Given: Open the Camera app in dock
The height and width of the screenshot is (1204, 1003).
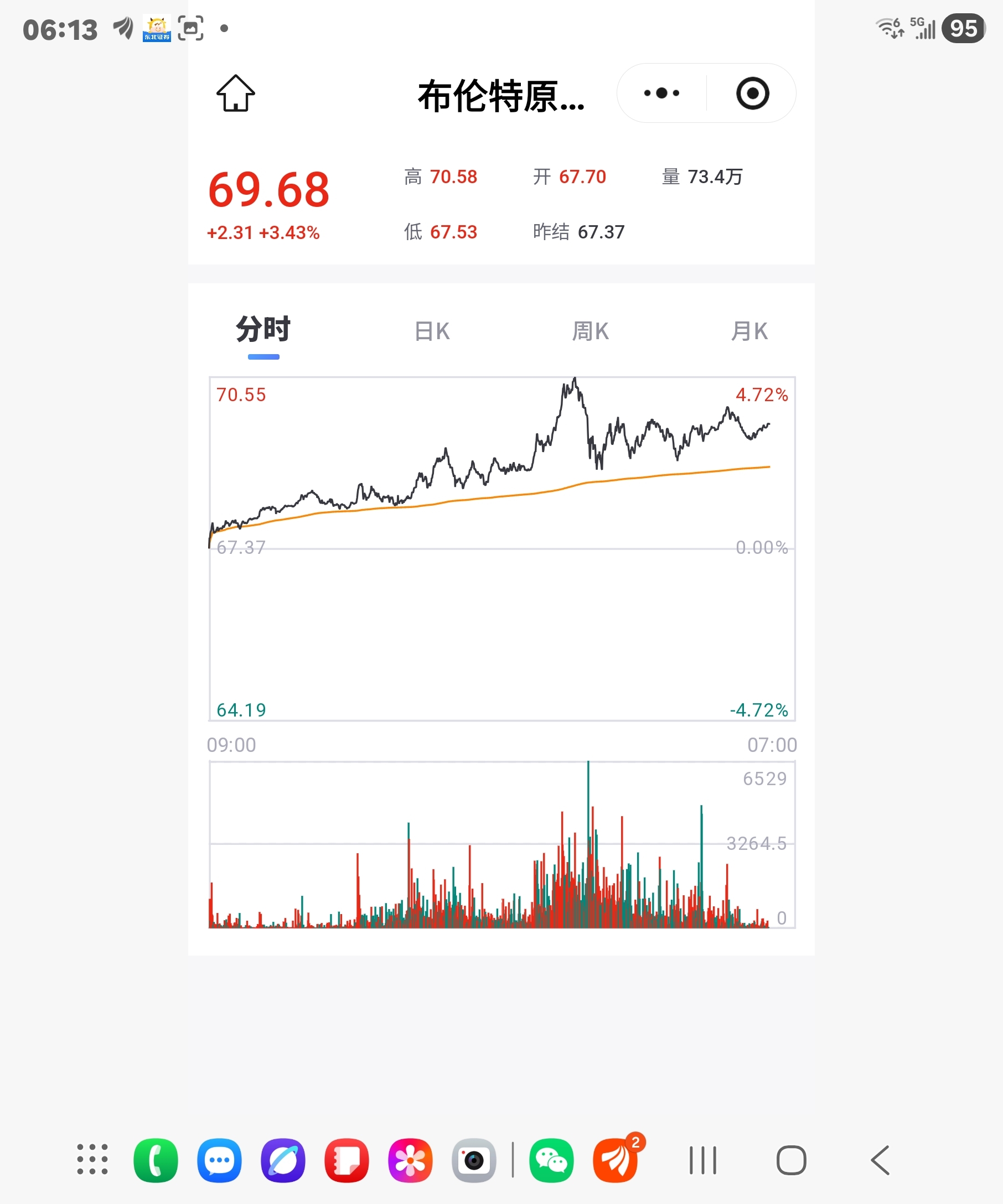Looking at the screenshot, I should click(x=474, y=1160).
